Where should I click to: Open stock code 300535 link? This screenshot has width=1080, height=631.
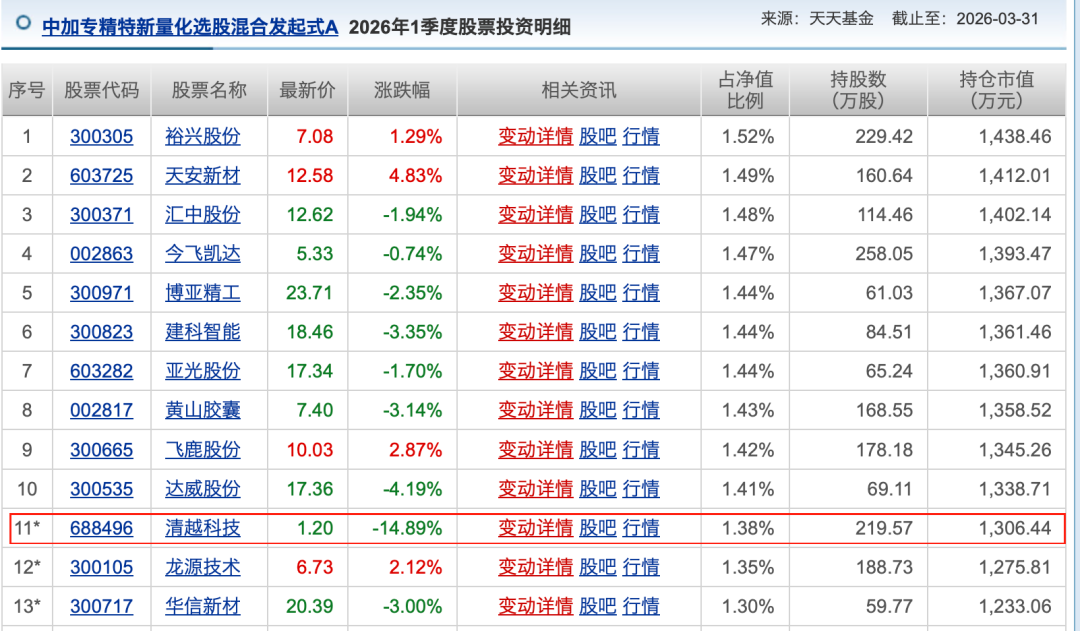pyautogui.click(x=101, y=489)
